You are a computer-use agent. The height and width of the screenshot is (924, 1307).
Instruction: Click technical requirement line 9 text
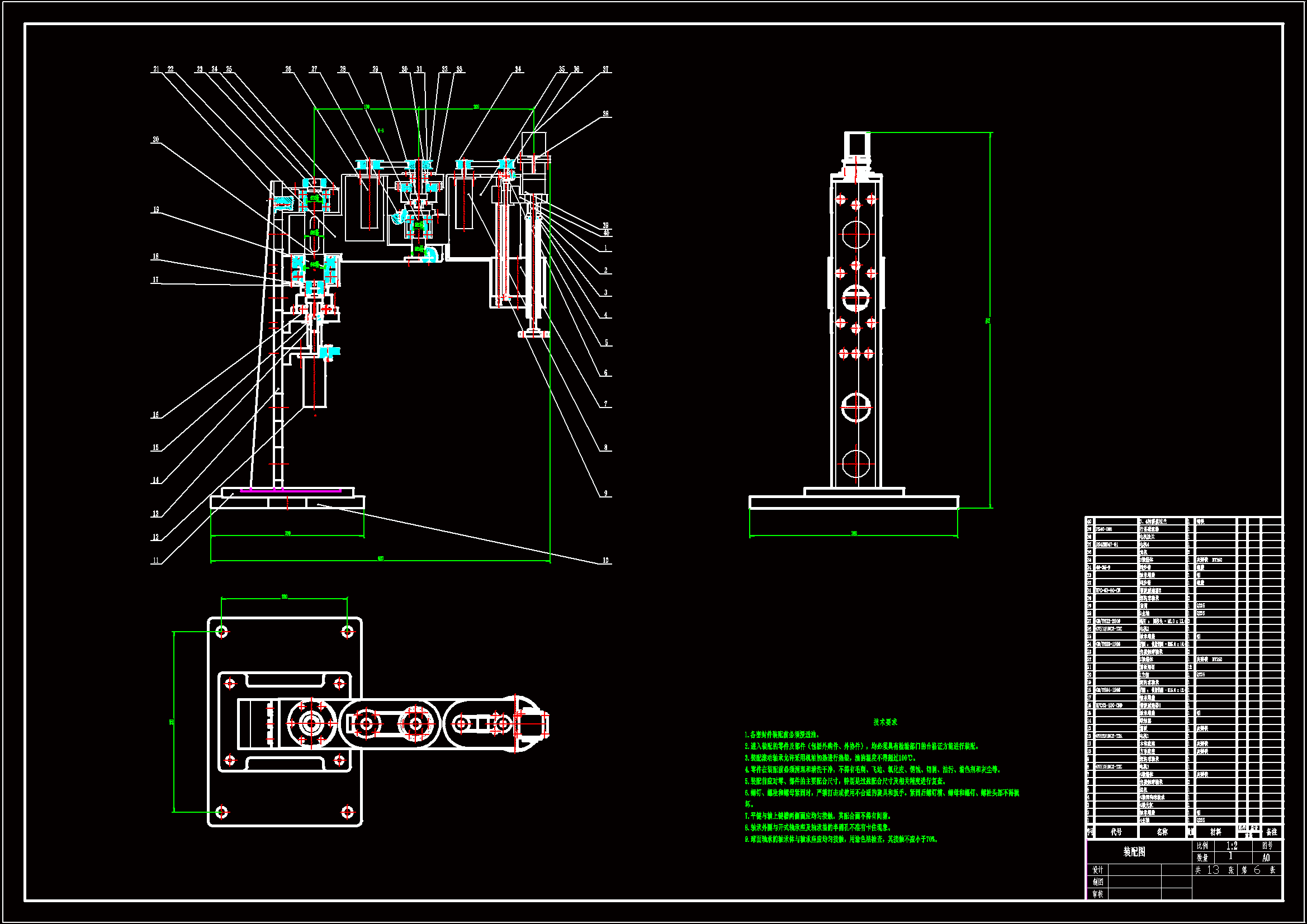841,839
